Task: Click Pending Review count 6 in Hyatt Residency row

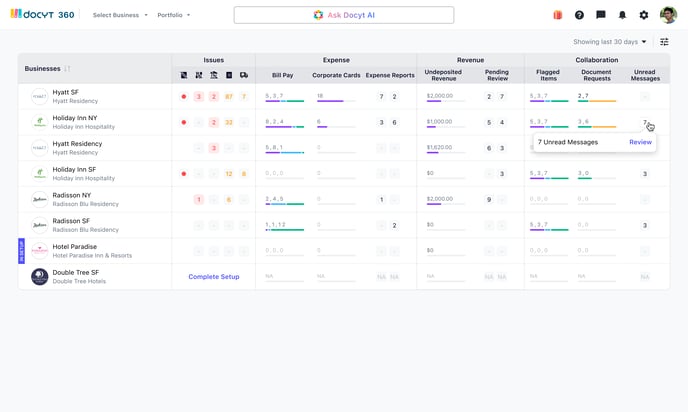Action: click(489, 148)
